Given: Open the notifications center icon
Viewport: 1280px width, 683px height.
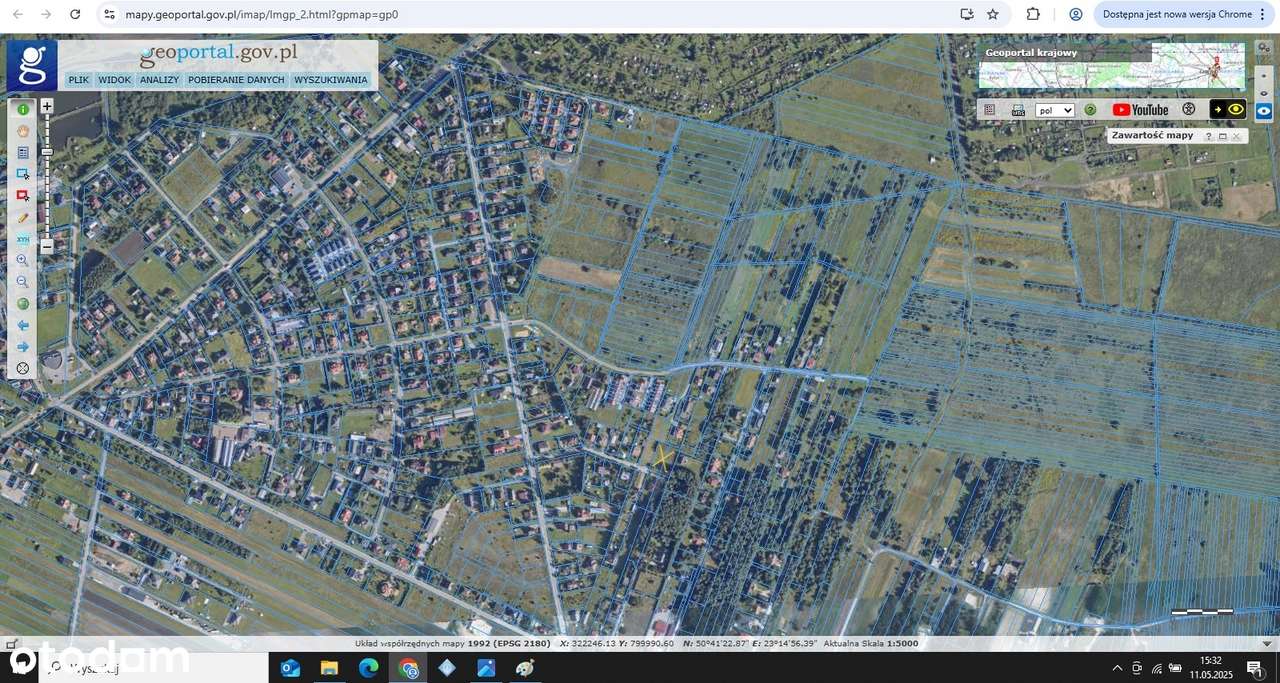Looking at the screenshot, I should [x=1254, y=667].
